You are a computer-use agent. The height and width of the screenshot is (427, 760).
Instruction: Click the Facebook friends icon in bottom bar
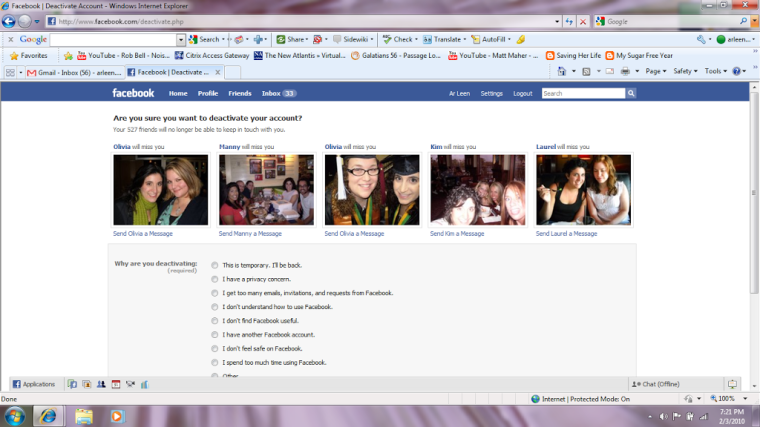tap(101, 384)
